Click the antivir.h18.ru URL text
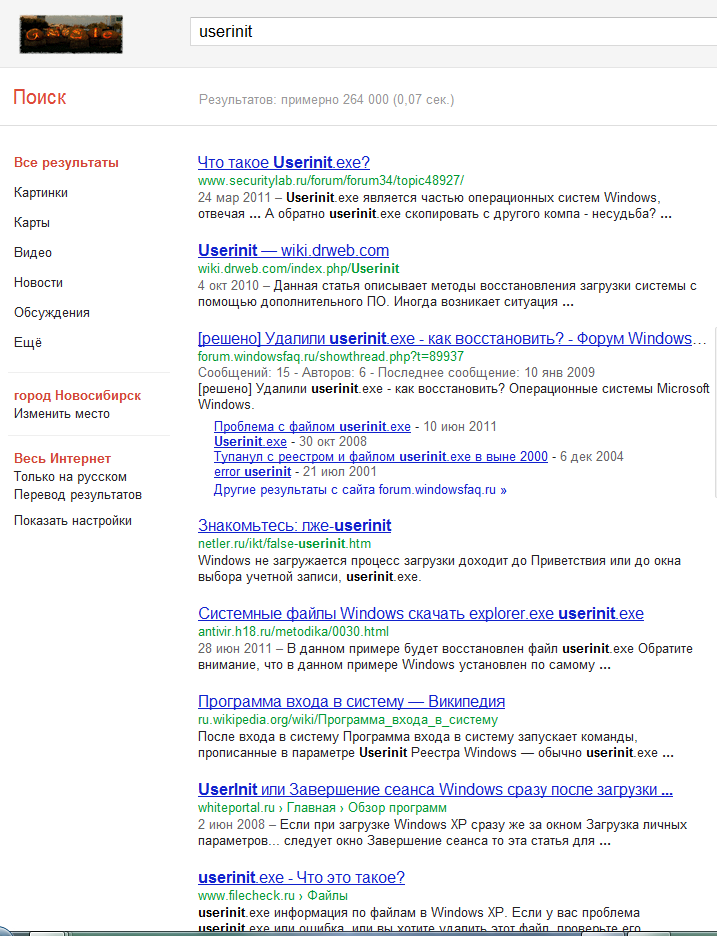The width and height of the screenshot is (717, 936). 293,632
